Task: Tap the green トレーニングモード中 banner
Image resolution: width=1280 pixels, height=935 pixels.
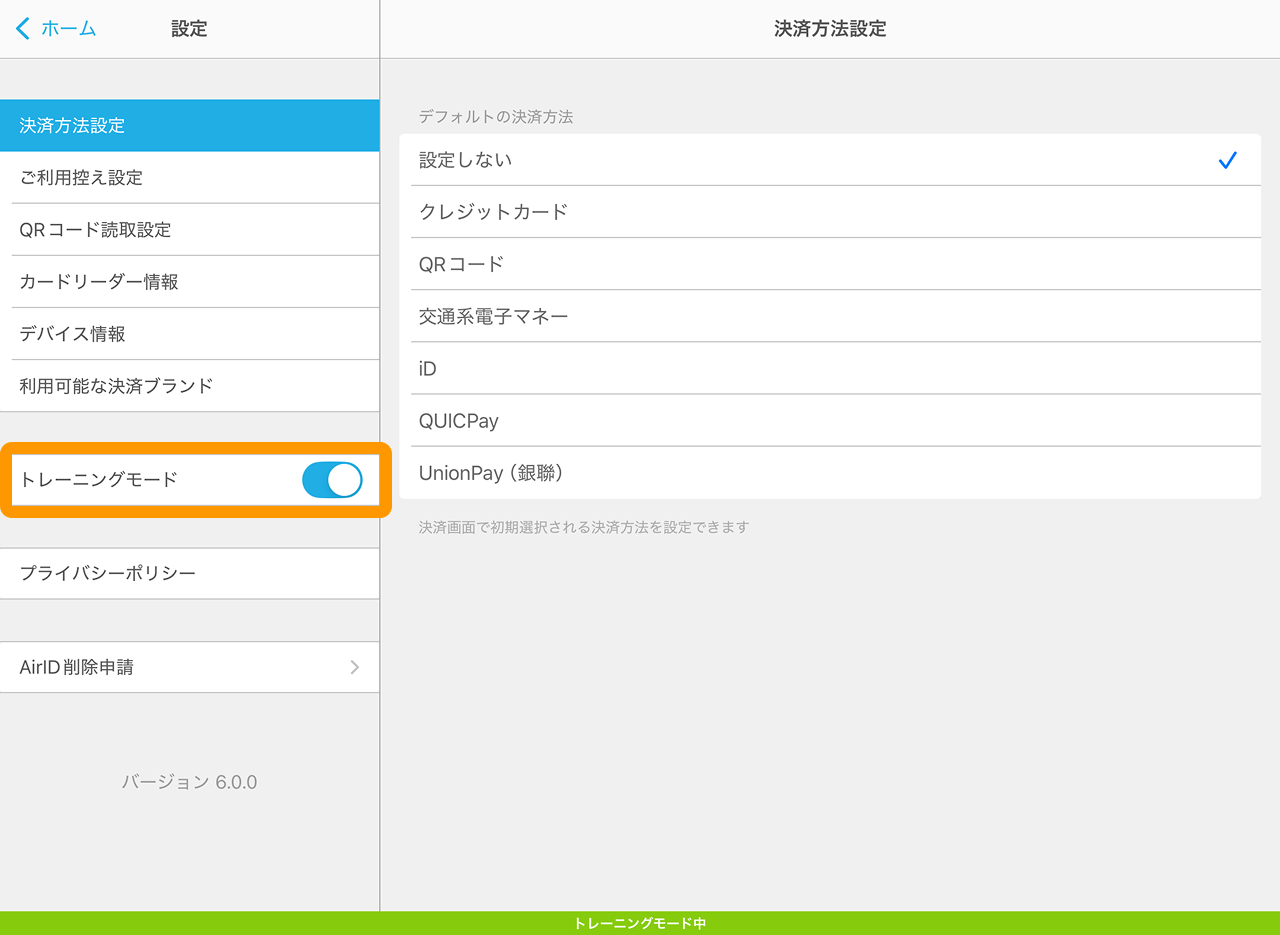Action: (640, 923)
